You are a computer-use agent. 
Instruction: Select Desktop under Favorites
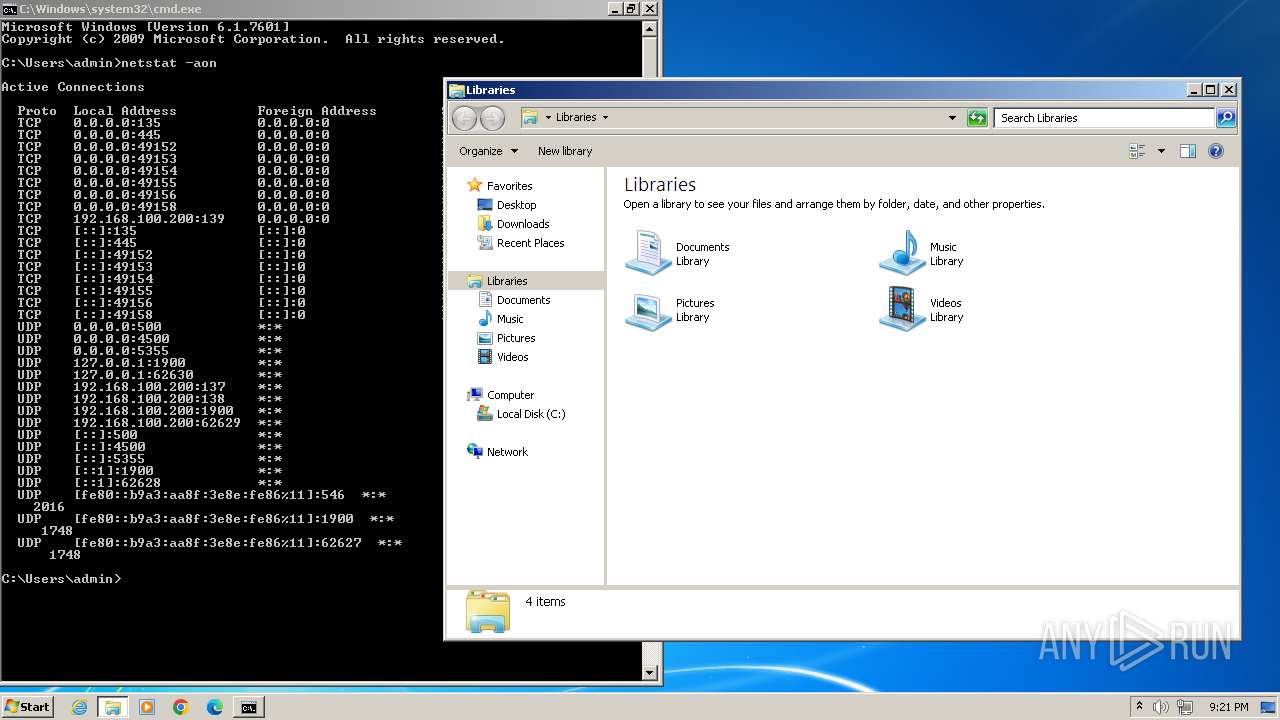coord(516,205)
